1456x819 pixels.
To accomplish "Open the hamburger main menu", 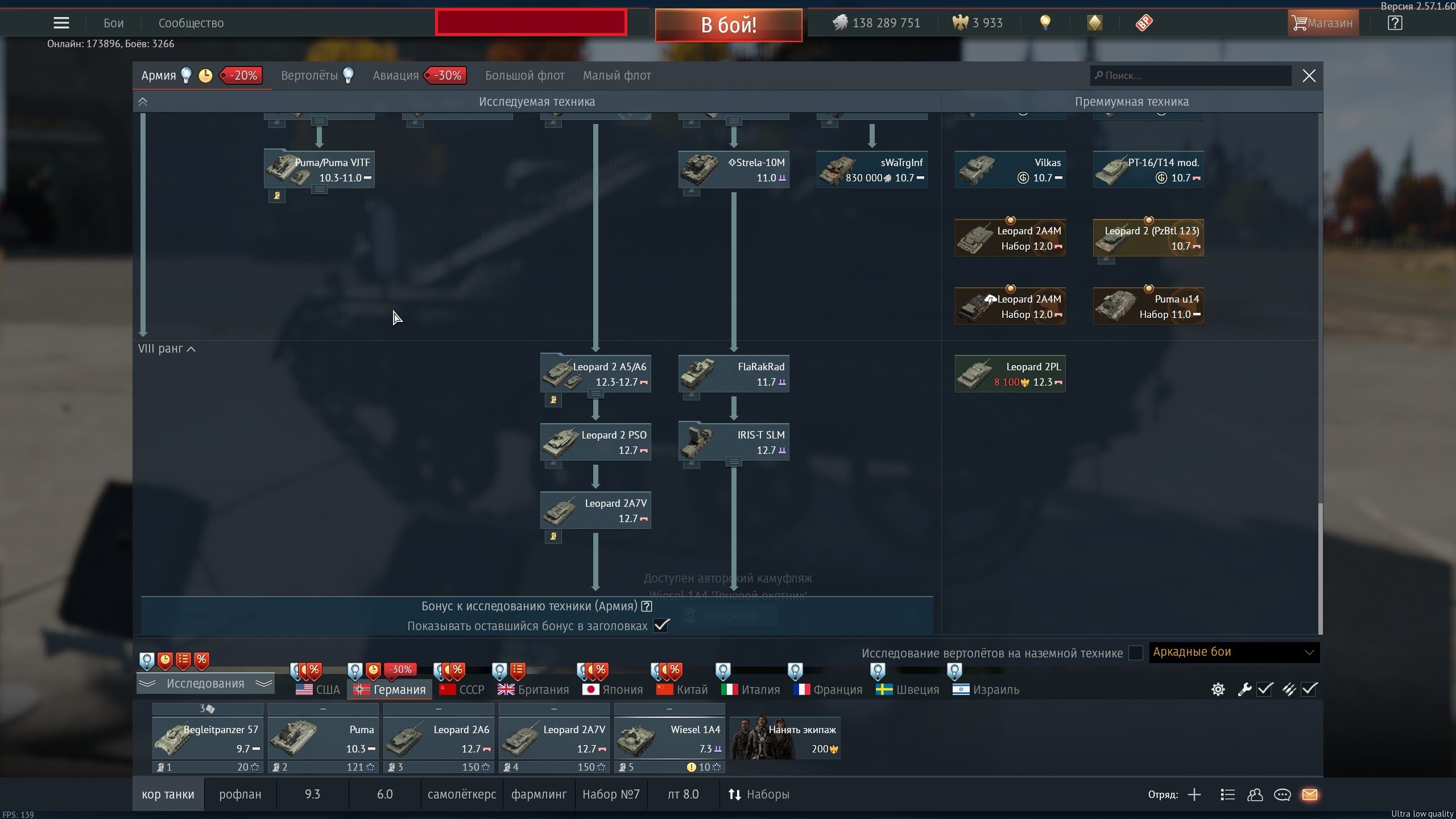I will point(61,23).
